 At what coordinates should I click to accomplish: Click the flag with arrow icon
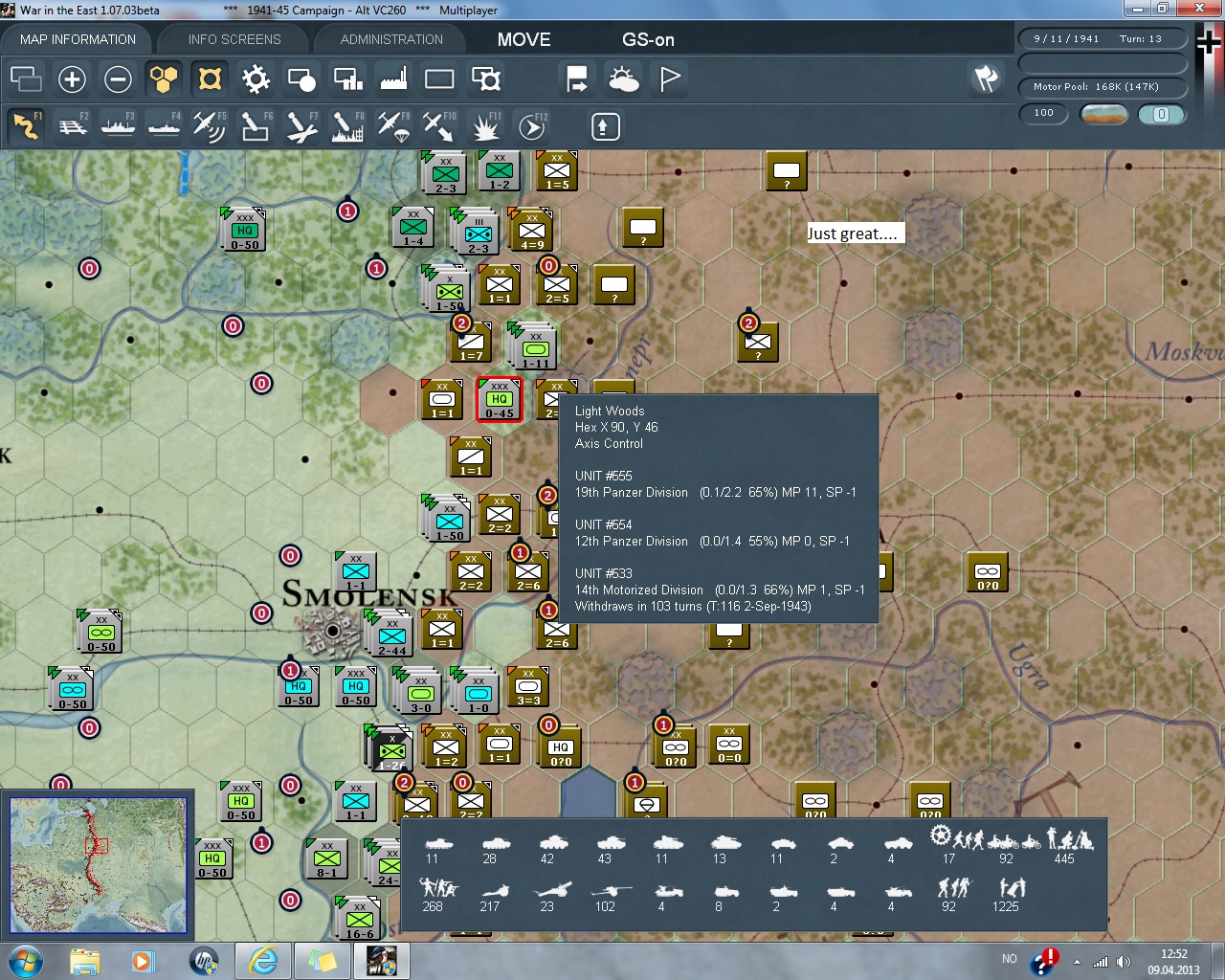[x=577, y=78]
